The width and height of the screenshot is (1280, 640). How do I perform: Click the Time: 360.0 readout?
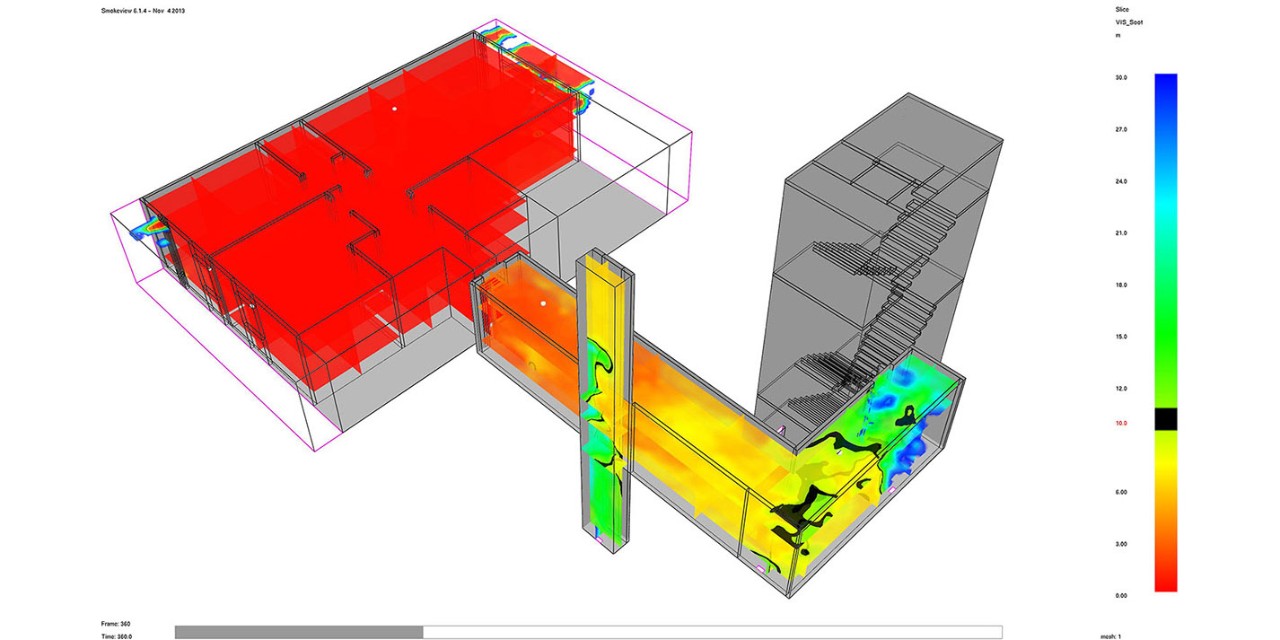click(x=117, y=636)
